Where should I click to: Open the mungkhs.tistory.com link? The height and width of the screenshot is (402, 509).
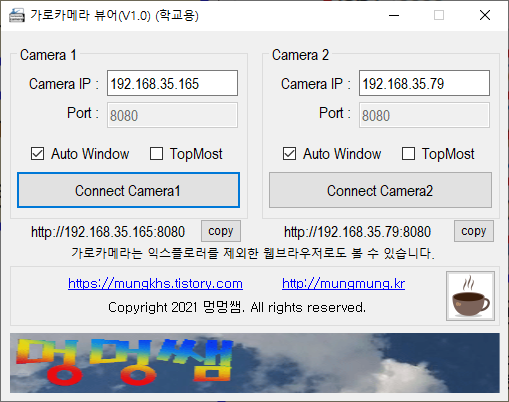[x=155, y=284]
